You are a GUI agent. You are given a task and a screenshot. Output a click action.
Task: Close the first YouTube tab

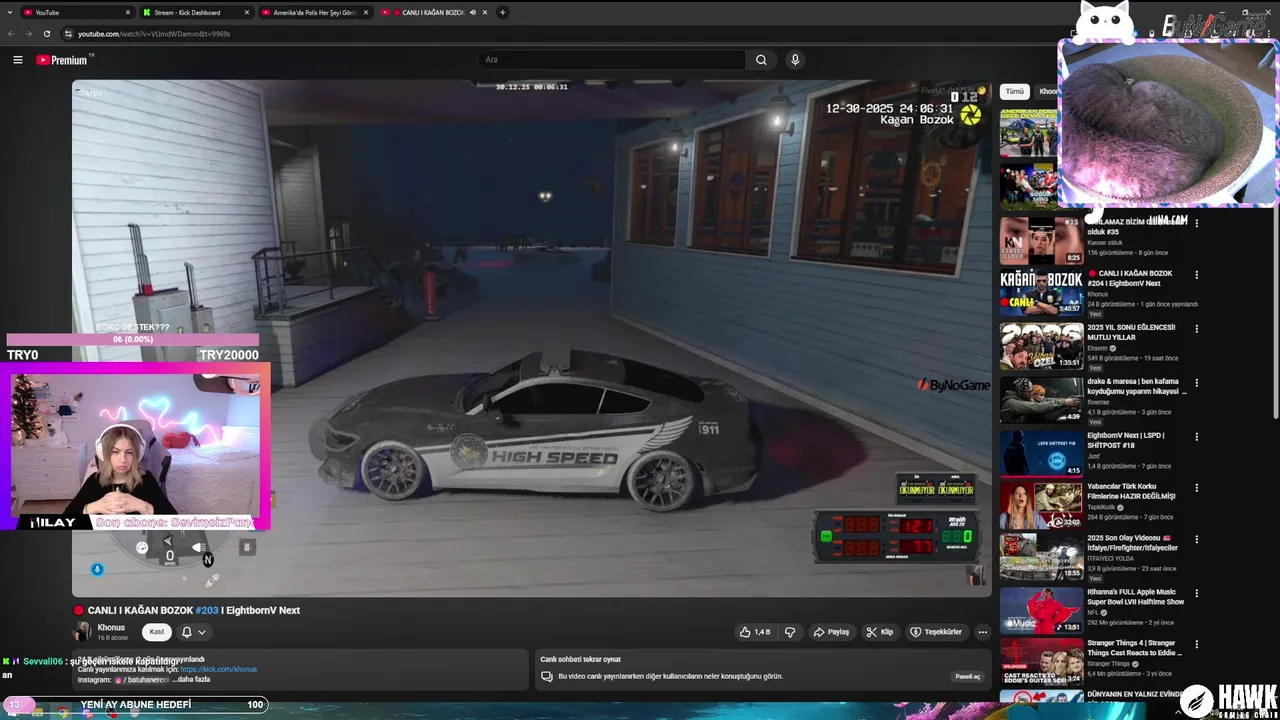128,13
